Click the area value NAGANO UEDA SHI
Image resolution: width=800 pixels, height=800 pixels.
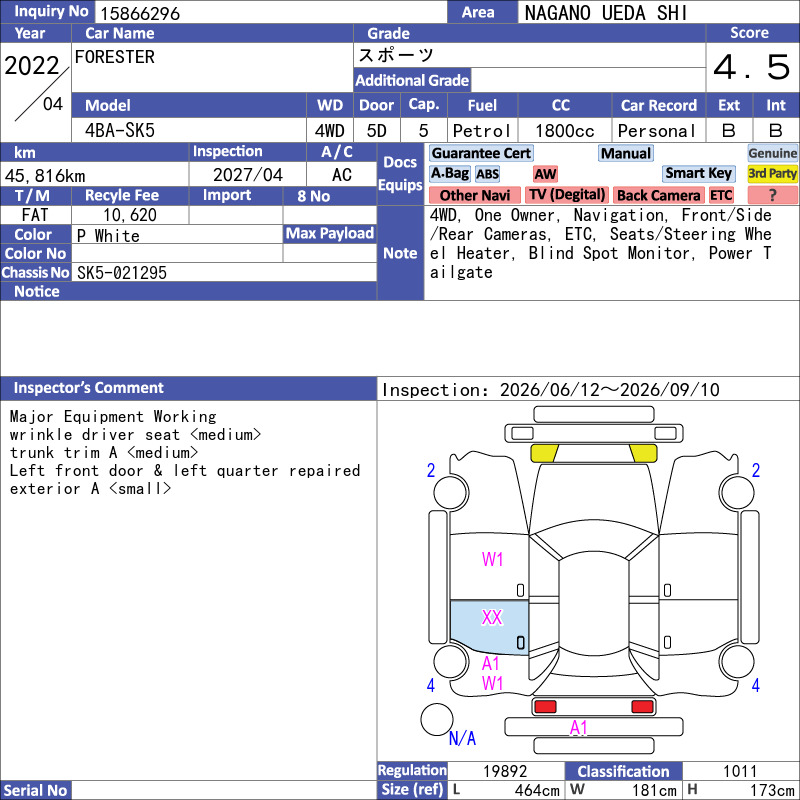[606, 13]
